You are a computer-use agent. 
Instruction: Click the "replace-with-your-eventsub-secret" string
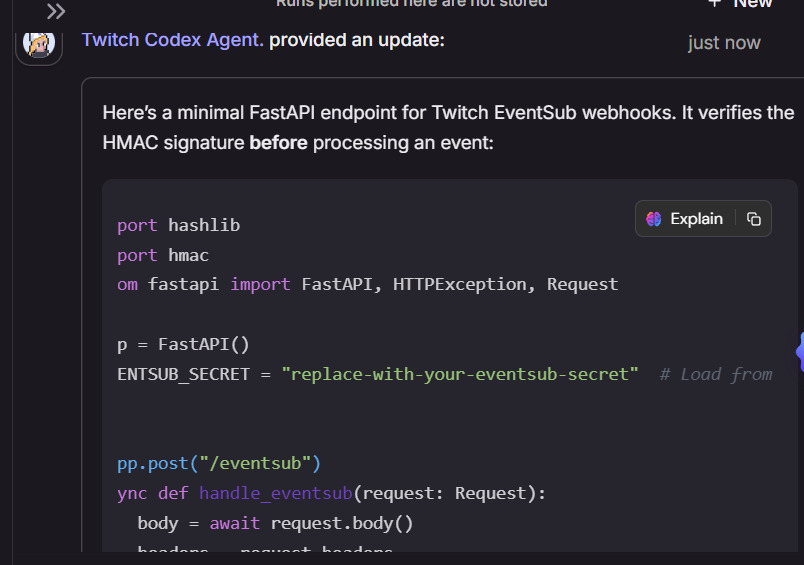(460, 374)
